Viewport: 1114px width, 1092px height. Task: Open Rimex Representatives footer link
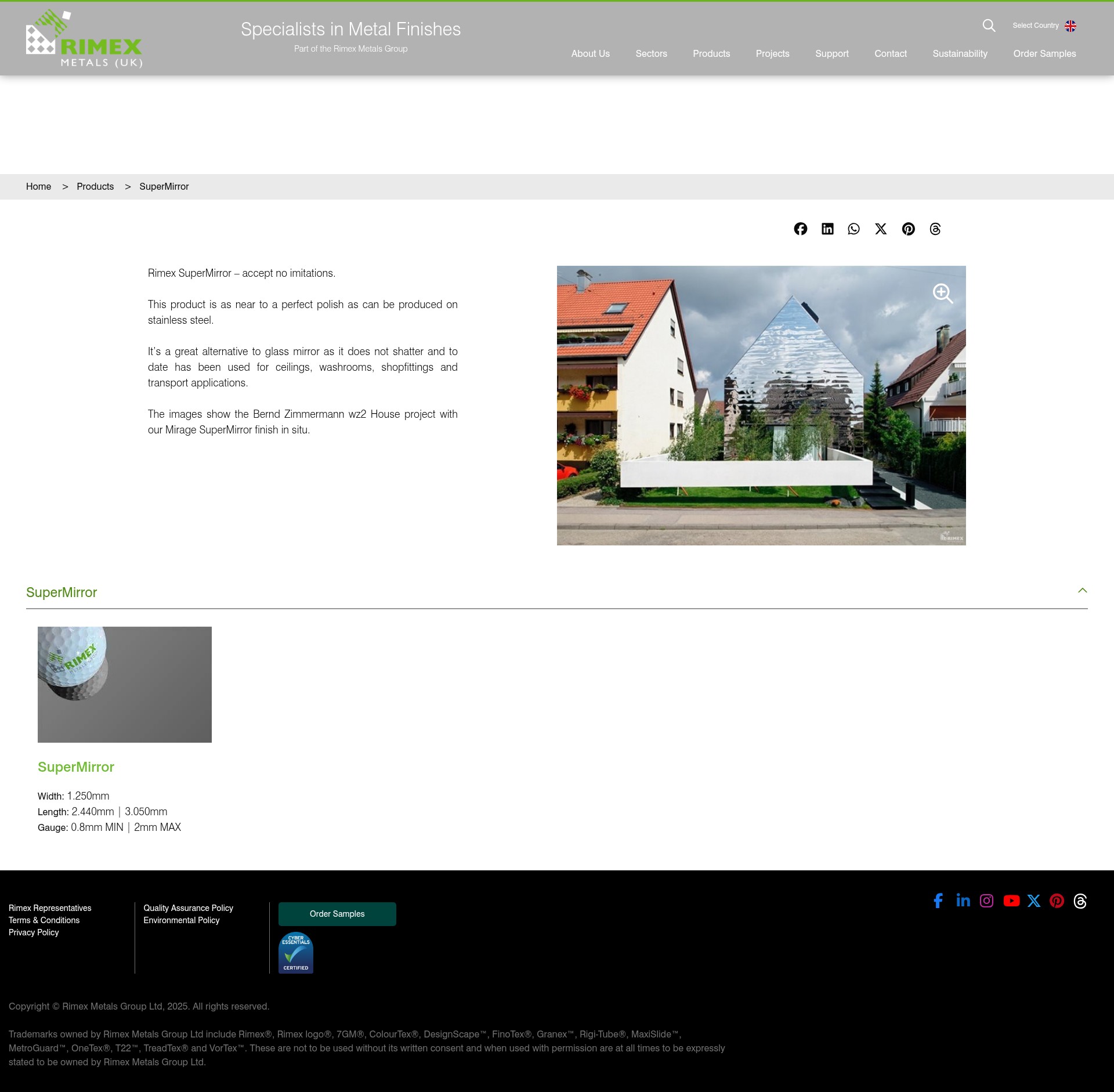click(50, 908)
